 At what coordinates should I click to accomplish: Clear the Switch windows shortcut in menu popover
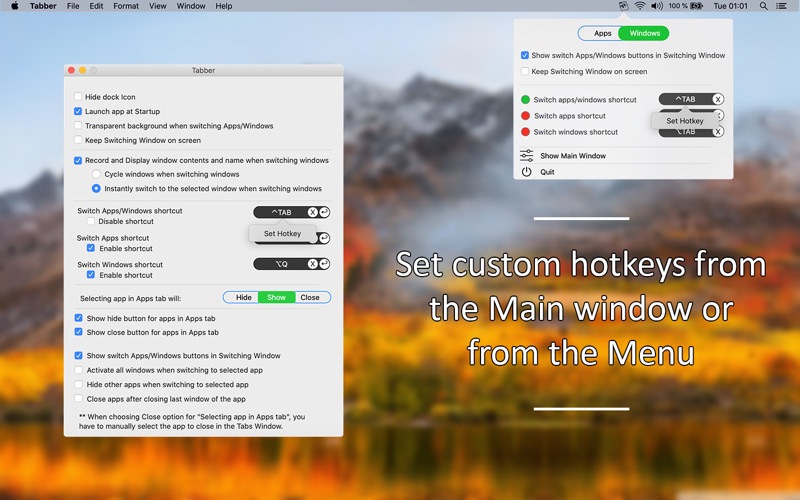[x=717, y=132]
